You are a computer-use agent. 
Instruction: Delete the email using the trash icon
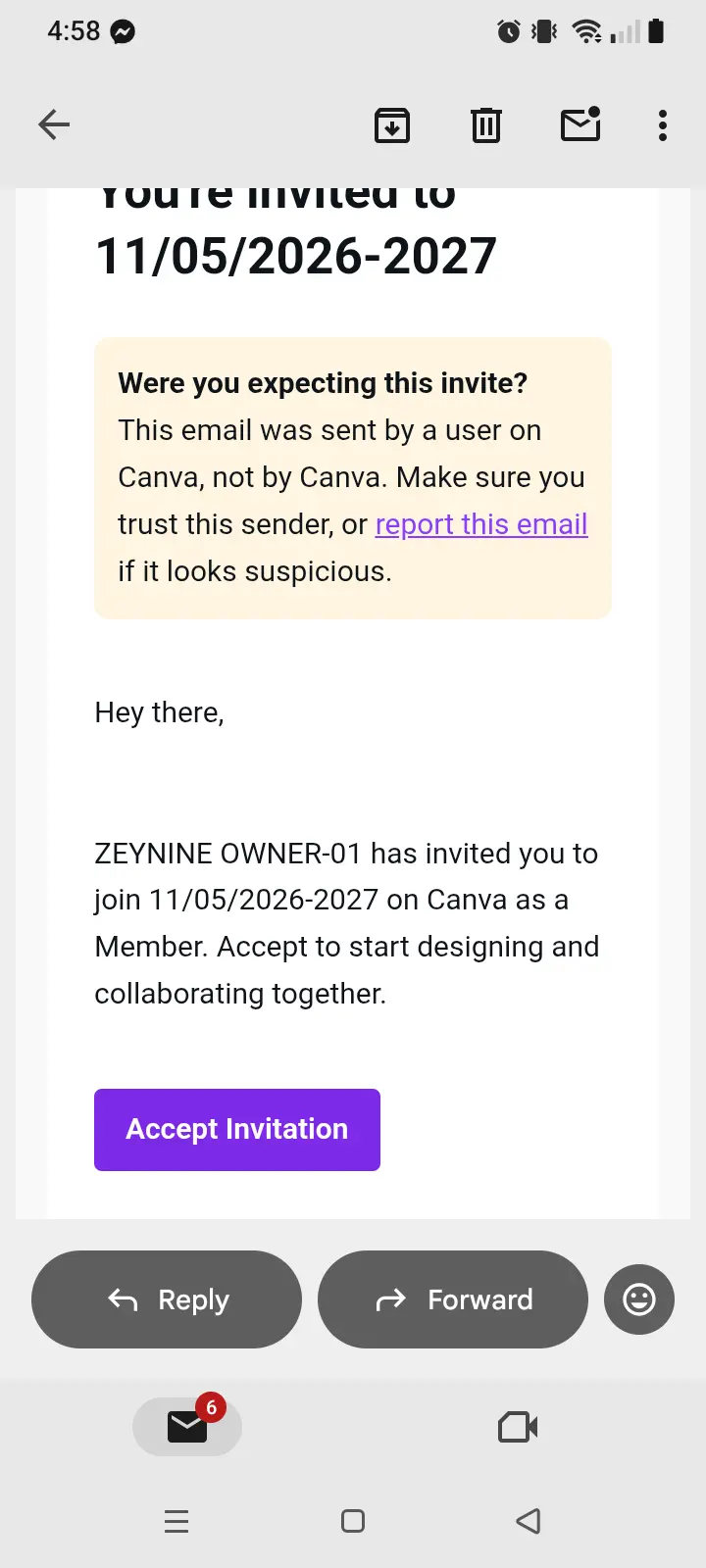pyautogui.click(x=486, y=125)
